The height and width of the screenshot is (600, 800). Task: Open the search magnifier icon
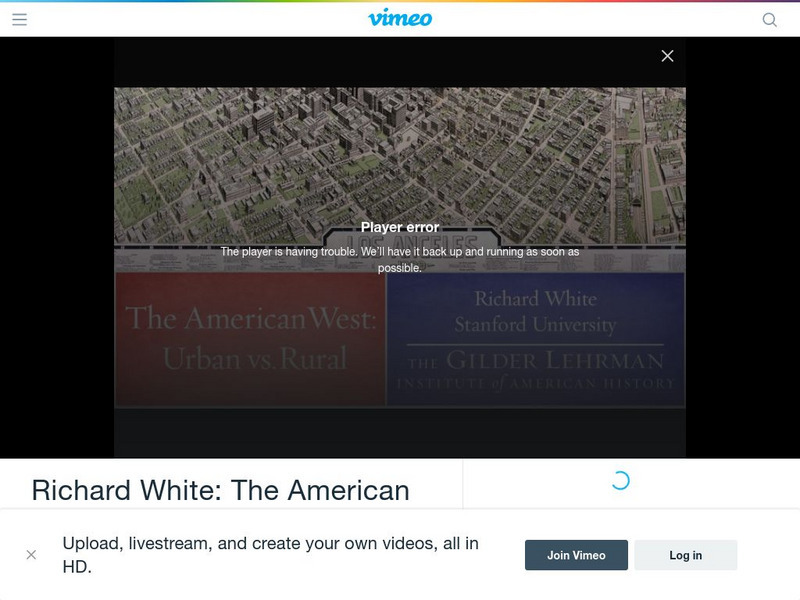(x=769, y=19)
